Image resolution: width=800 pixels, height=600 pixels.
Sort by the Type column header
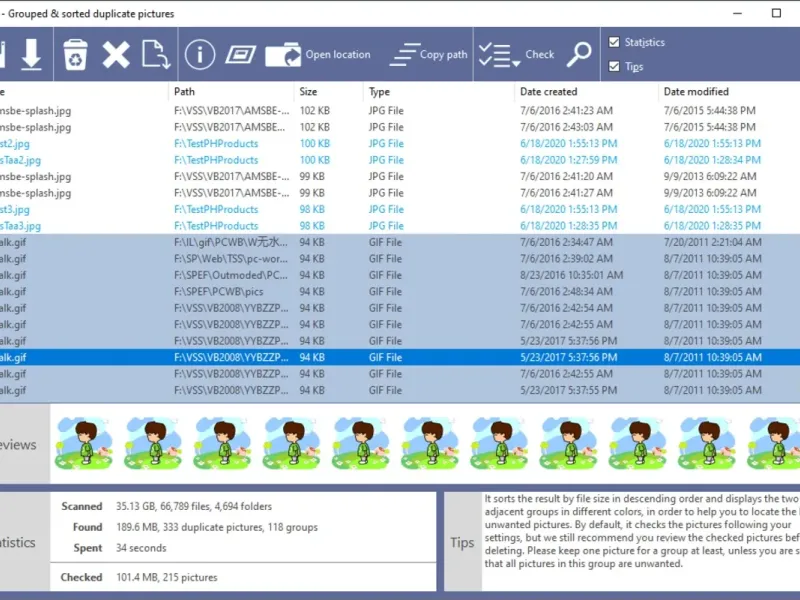[379, 91]
